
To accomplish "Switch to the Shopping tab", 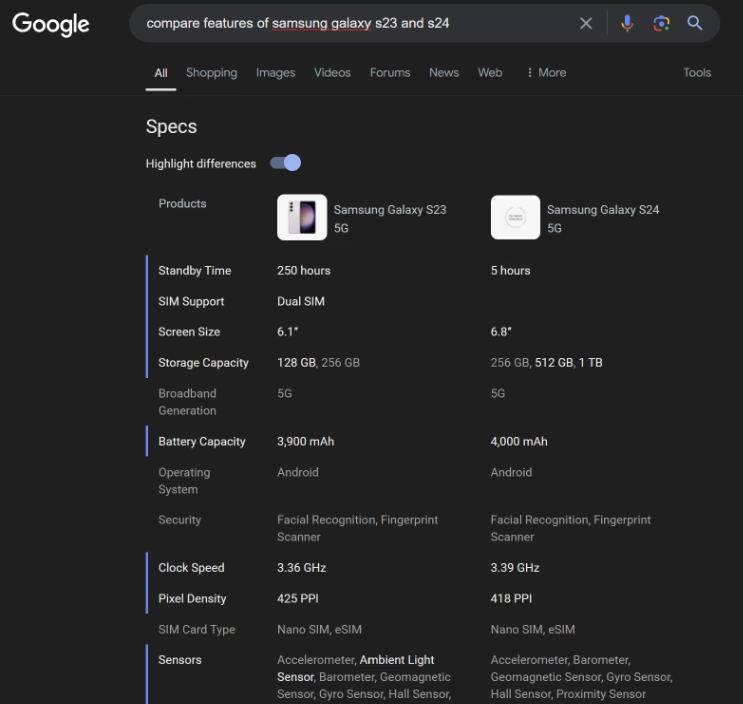I will coord(211,73).
